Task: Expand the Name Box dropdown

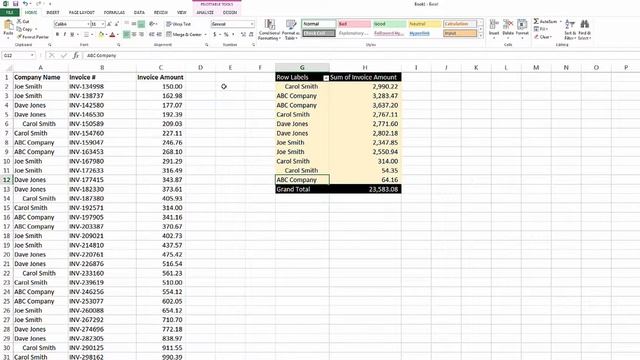Action: coord(32,55)
